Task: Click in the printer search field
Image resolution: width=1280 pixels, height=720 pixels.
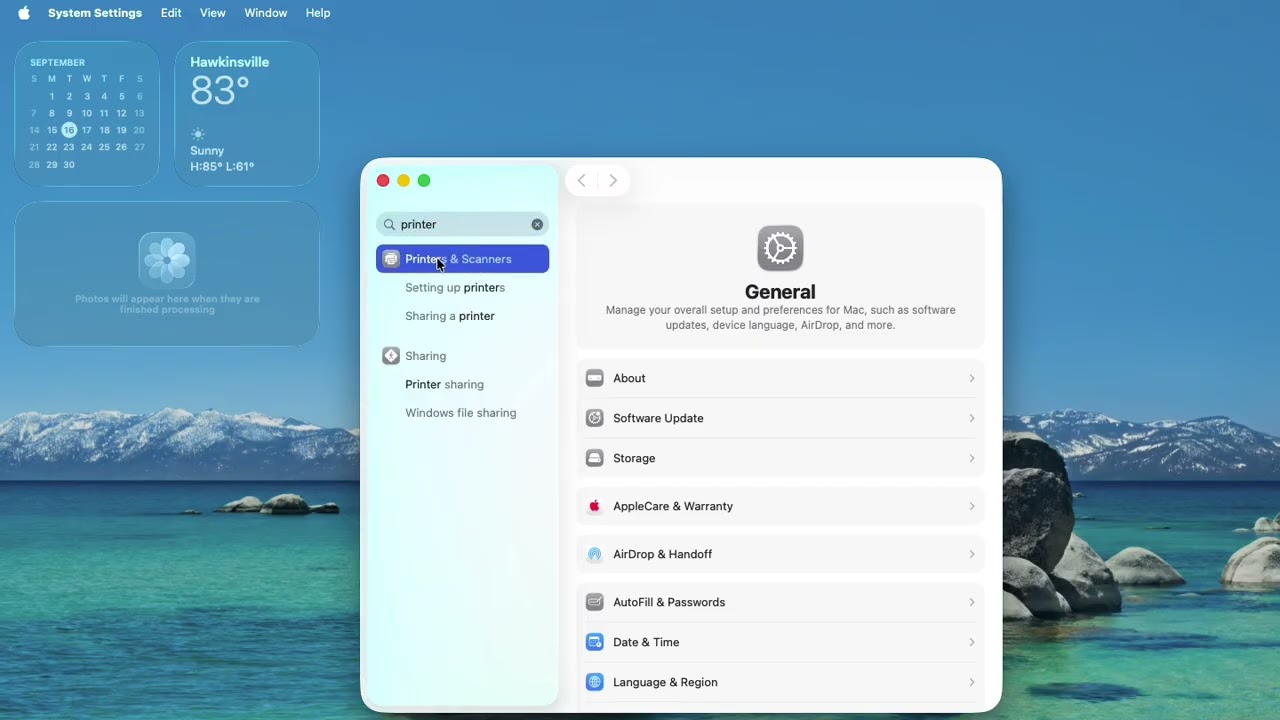Action: point(462,224)
